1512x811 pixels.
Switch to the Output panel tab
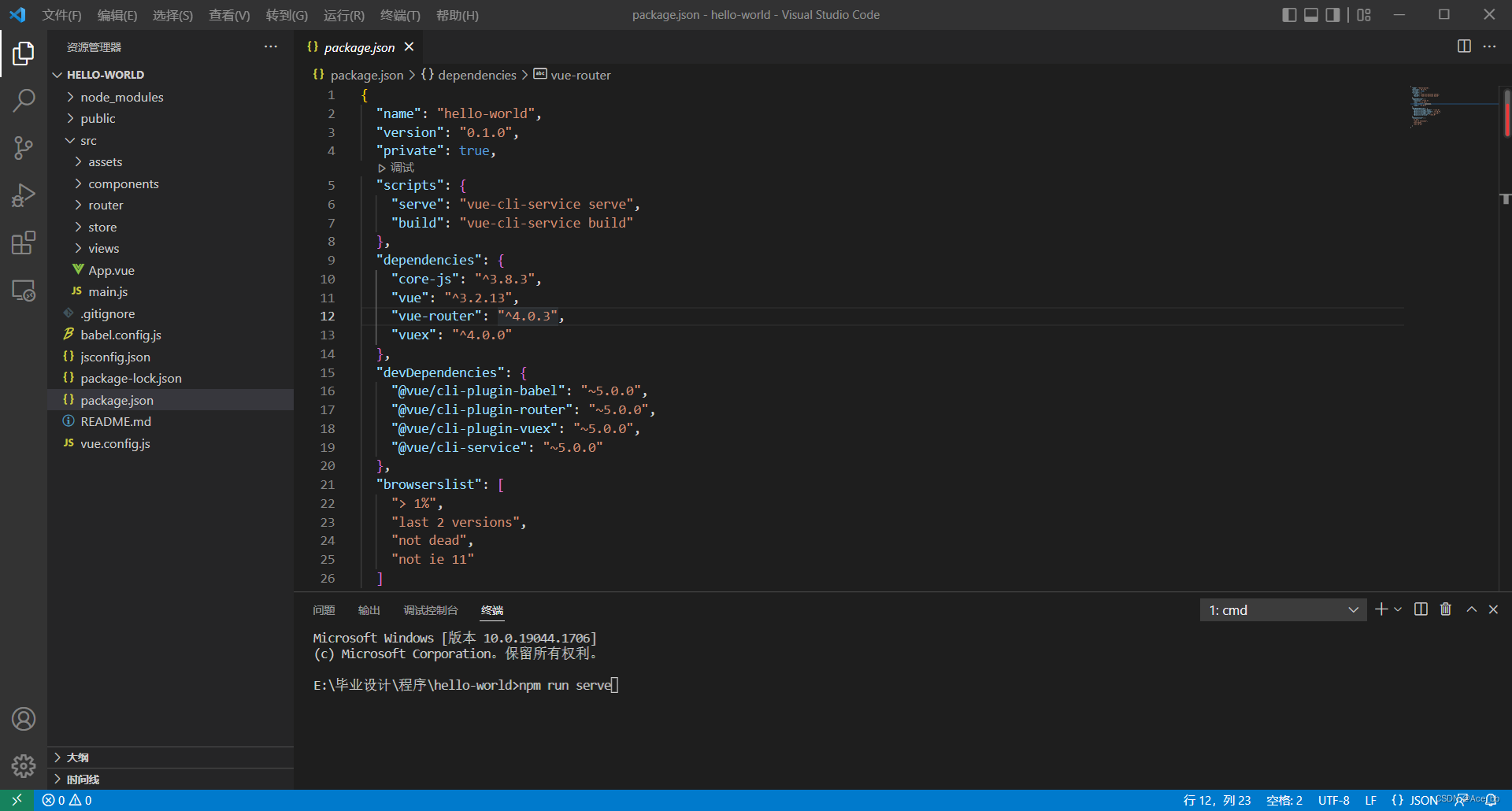pos(369,610)
